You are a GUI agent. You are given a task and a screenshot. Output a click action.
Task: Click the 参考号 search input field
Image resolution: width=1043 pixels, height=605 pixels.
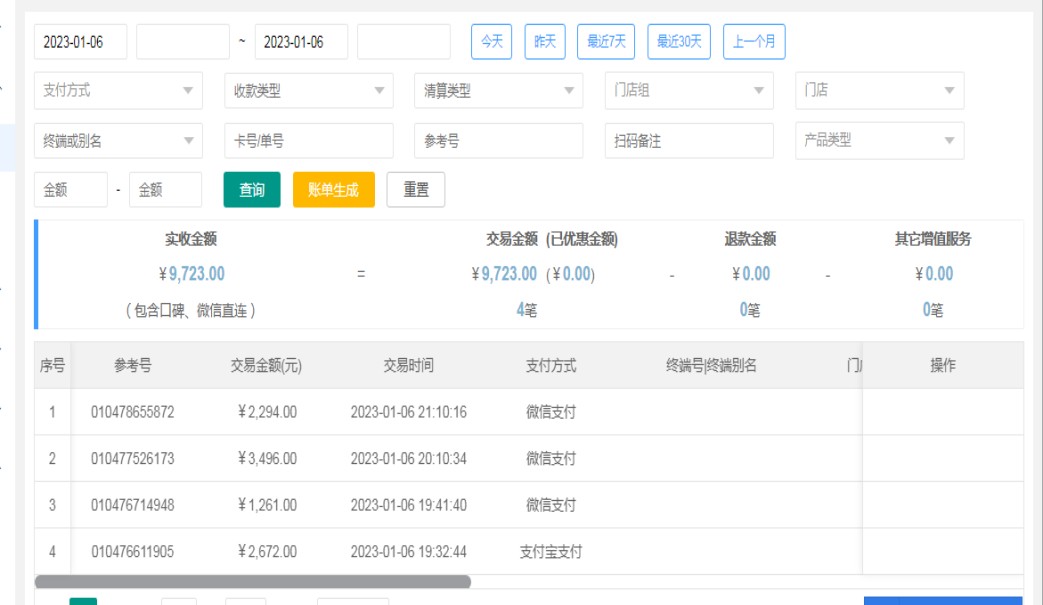[x=498, y=141]
